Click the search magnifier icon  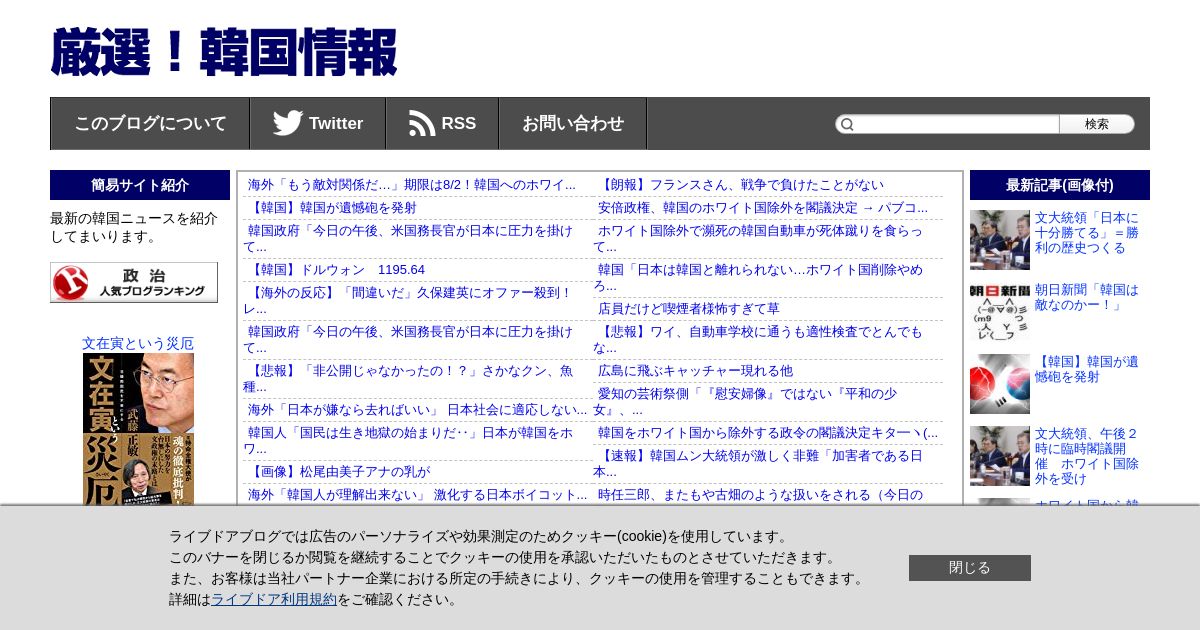(847, 124)
